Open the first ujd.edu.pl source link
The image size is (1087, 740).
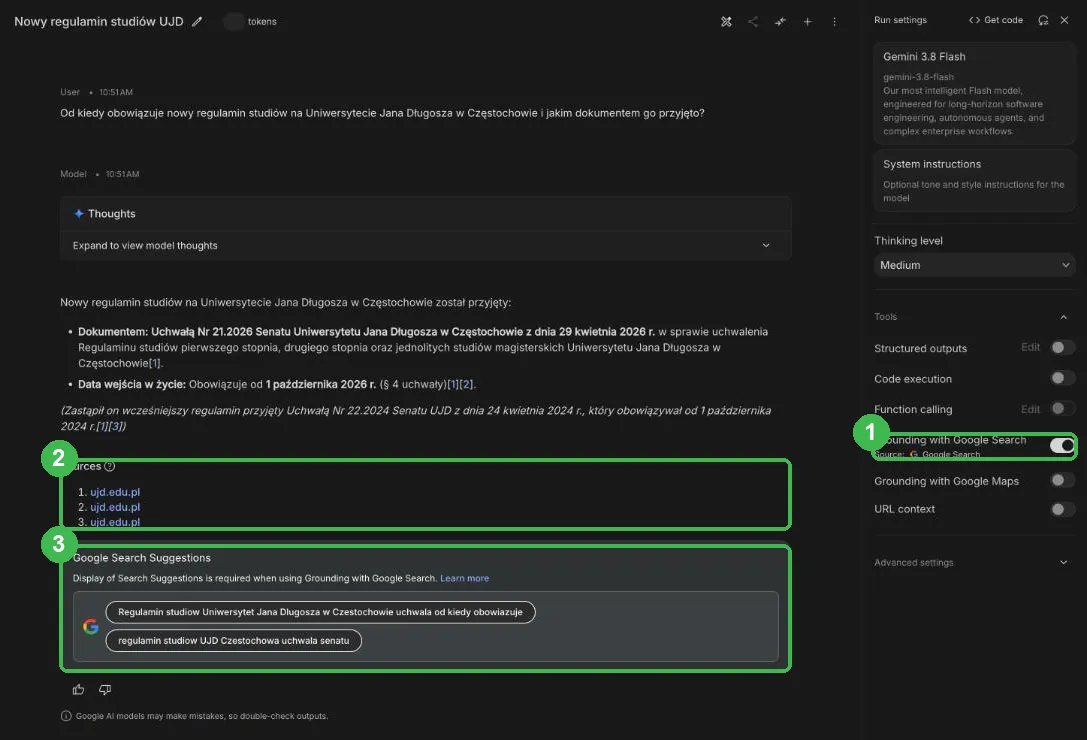pyautogui.click(x=115, y=492)
